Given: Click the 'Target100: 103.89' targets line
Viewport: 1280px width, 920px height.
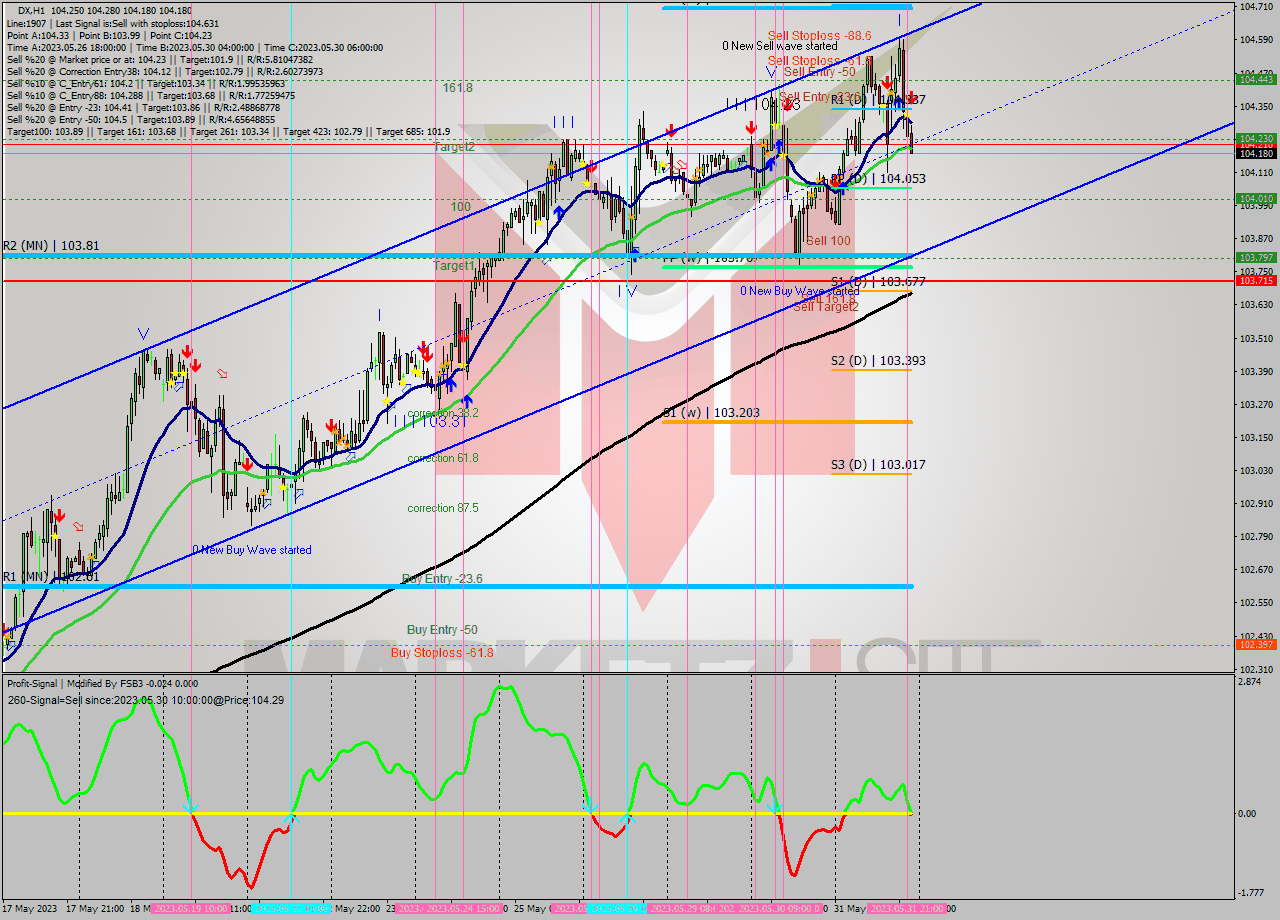Looking at the screenshot, I should (228, 131).
